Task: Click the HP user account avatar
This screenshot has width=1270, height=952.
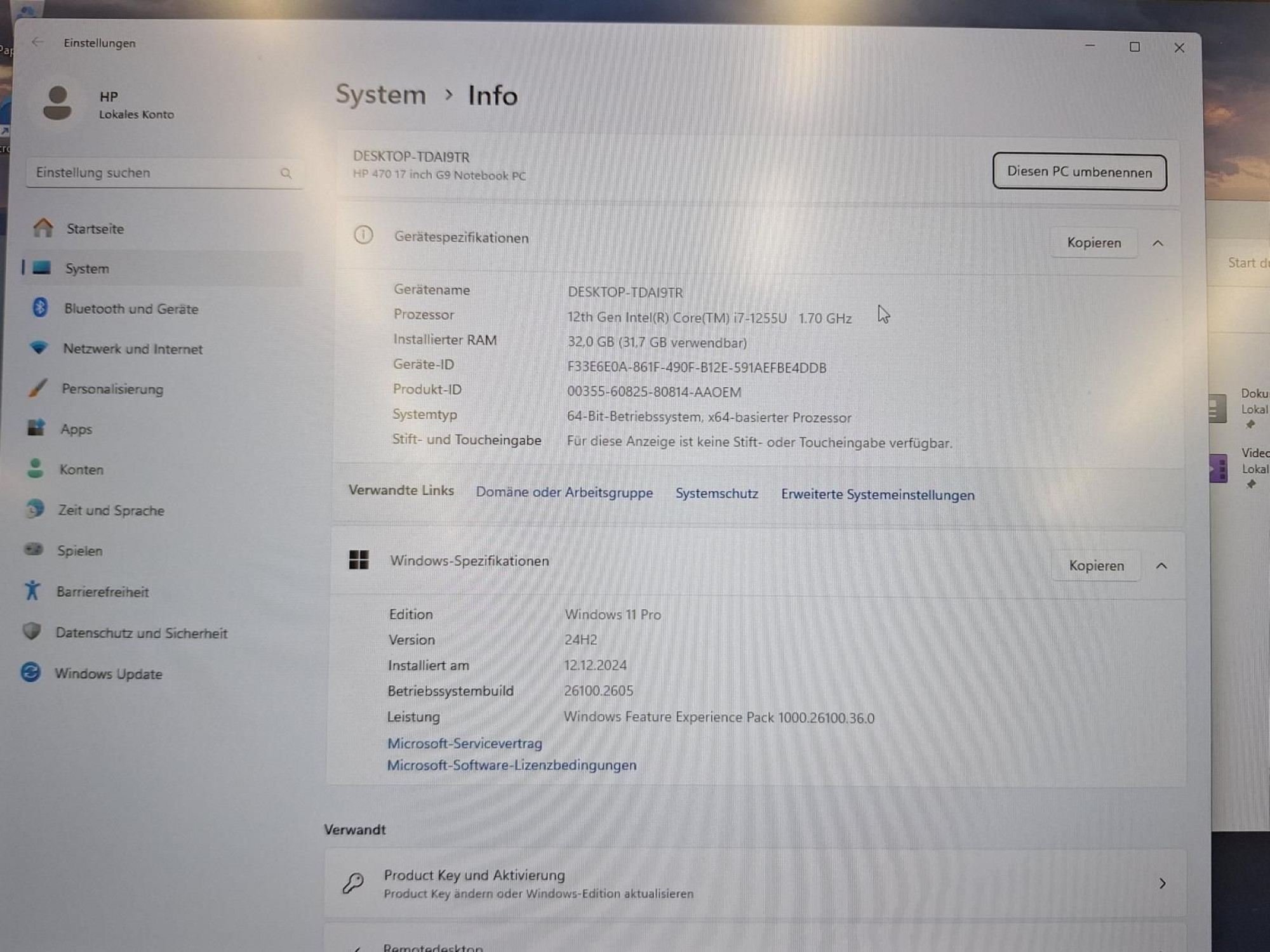Action: click(58, 103)
